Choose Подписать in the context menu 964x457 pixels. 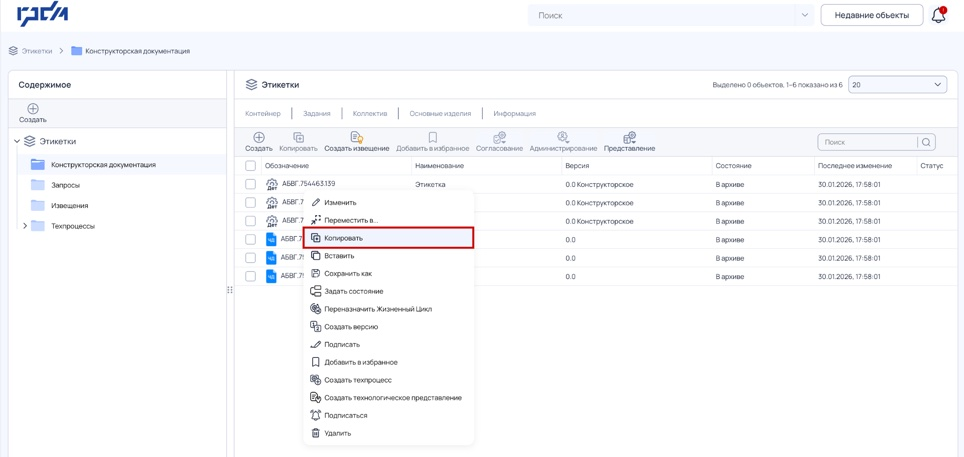[389, 344]
